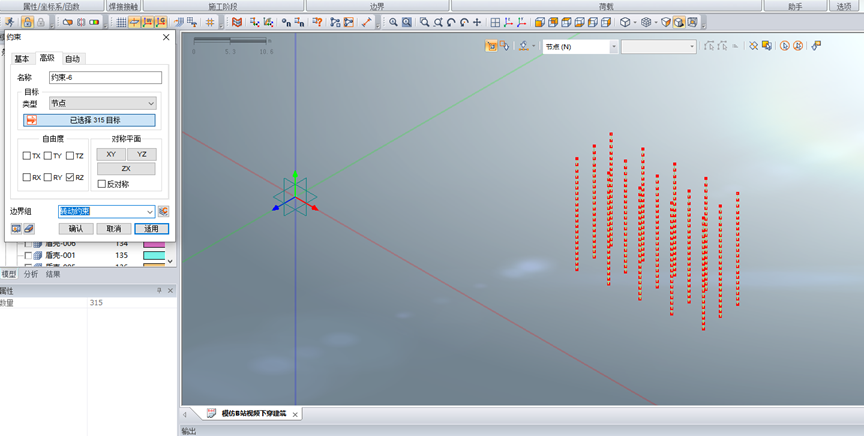The height and width of the screenshot is (436, 864).
Task: Select the orange measure distance icon
Action: (366, 23)
